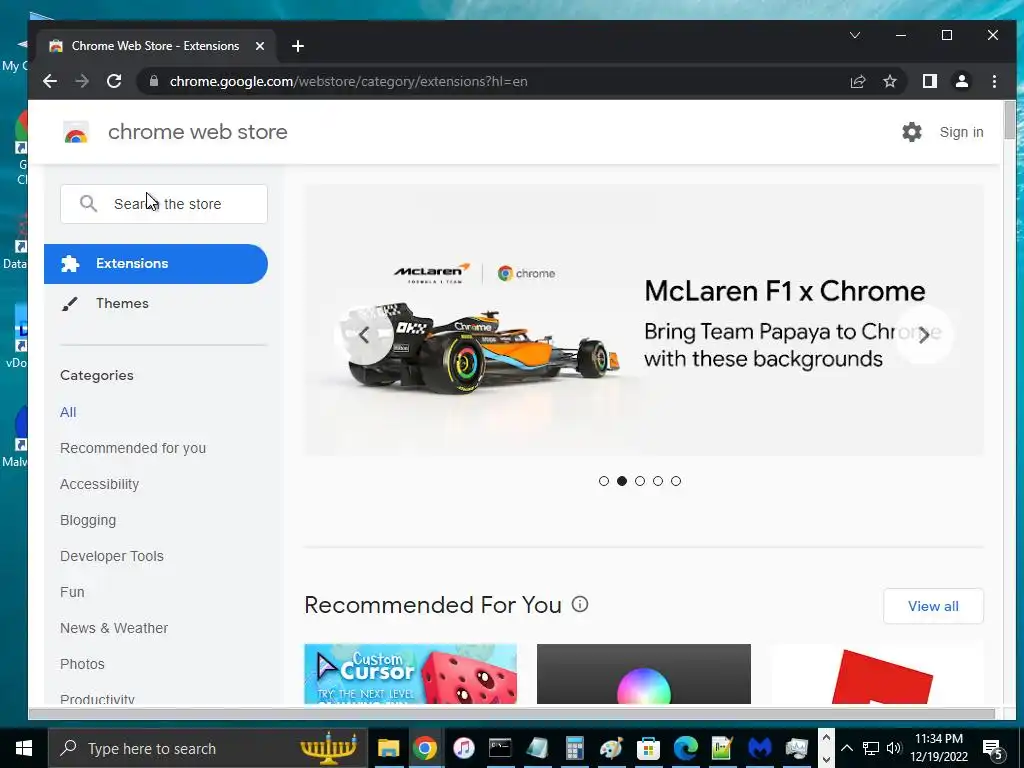This screenshot has width=1024, height=768.
Task: Open the Custom Cursor extension card
Action: 410,674
